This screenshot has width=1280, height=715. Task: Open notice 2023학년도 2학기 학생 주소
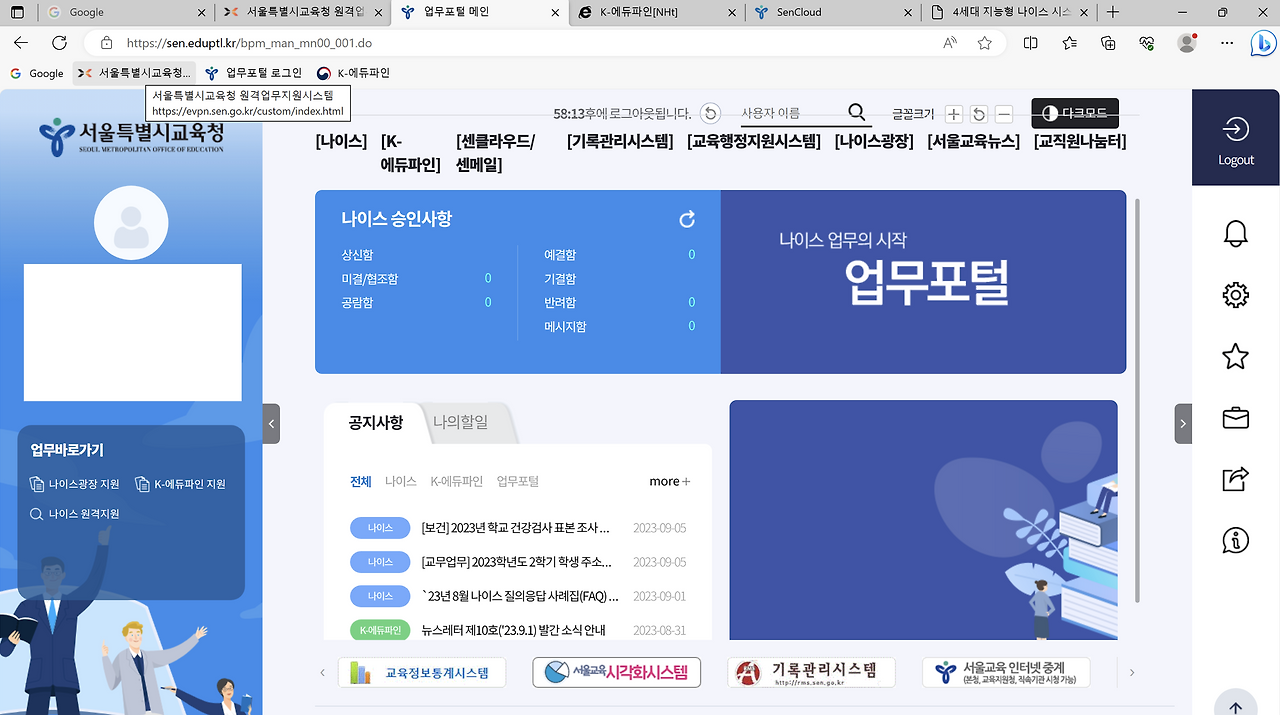pyautogui.click(x=516, y=562)
